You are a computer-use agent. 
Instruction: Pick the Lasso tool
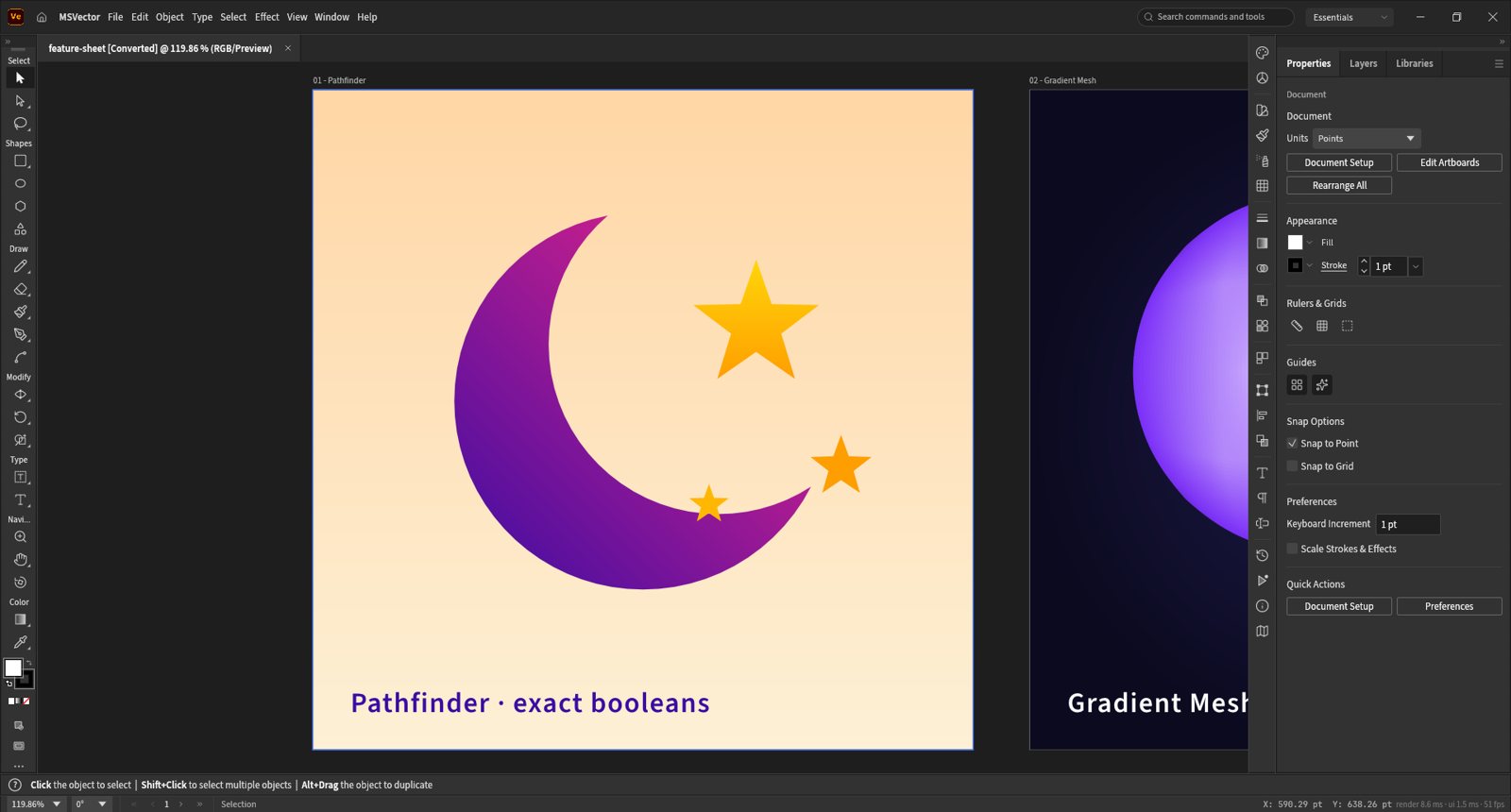(20, 124)
